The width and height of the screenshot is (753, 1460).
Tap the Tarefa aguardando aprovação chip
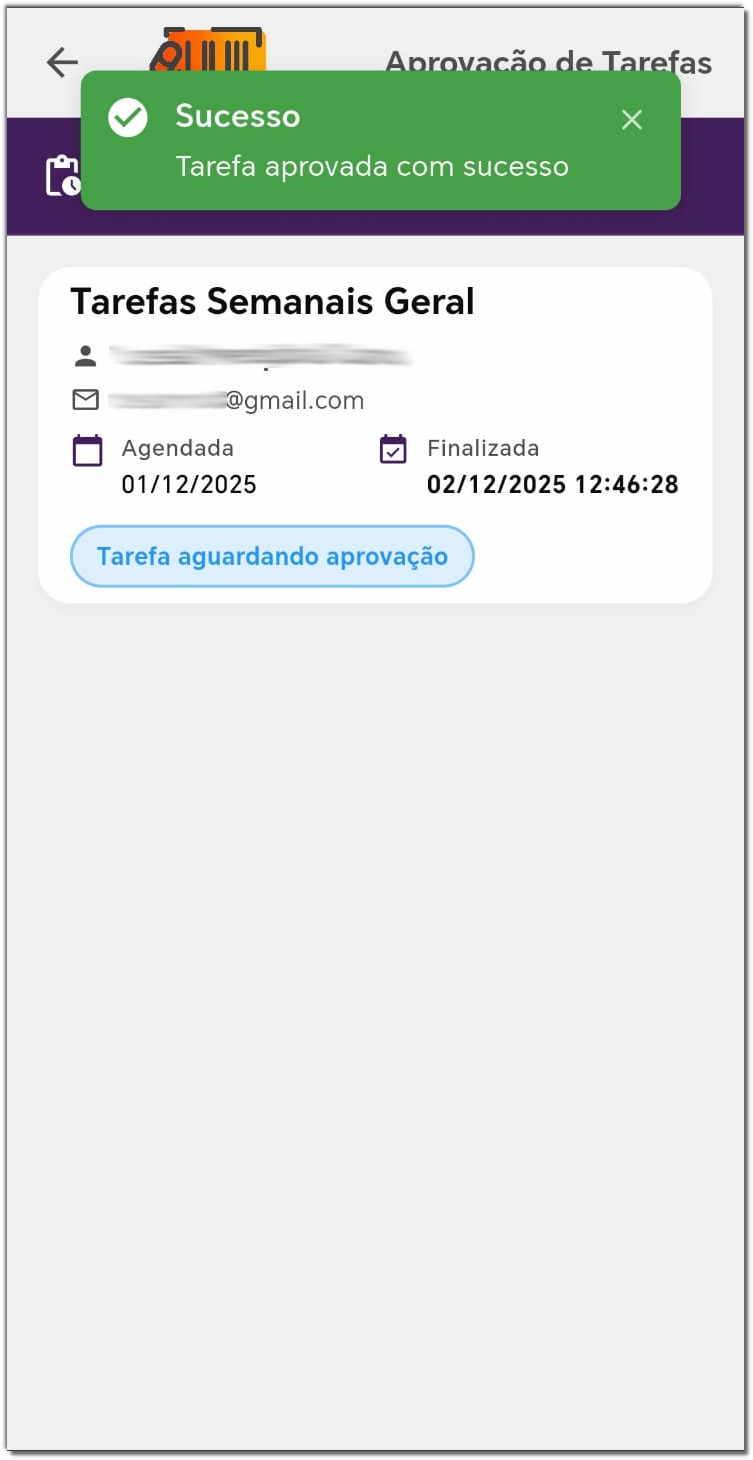pos(272,556)
